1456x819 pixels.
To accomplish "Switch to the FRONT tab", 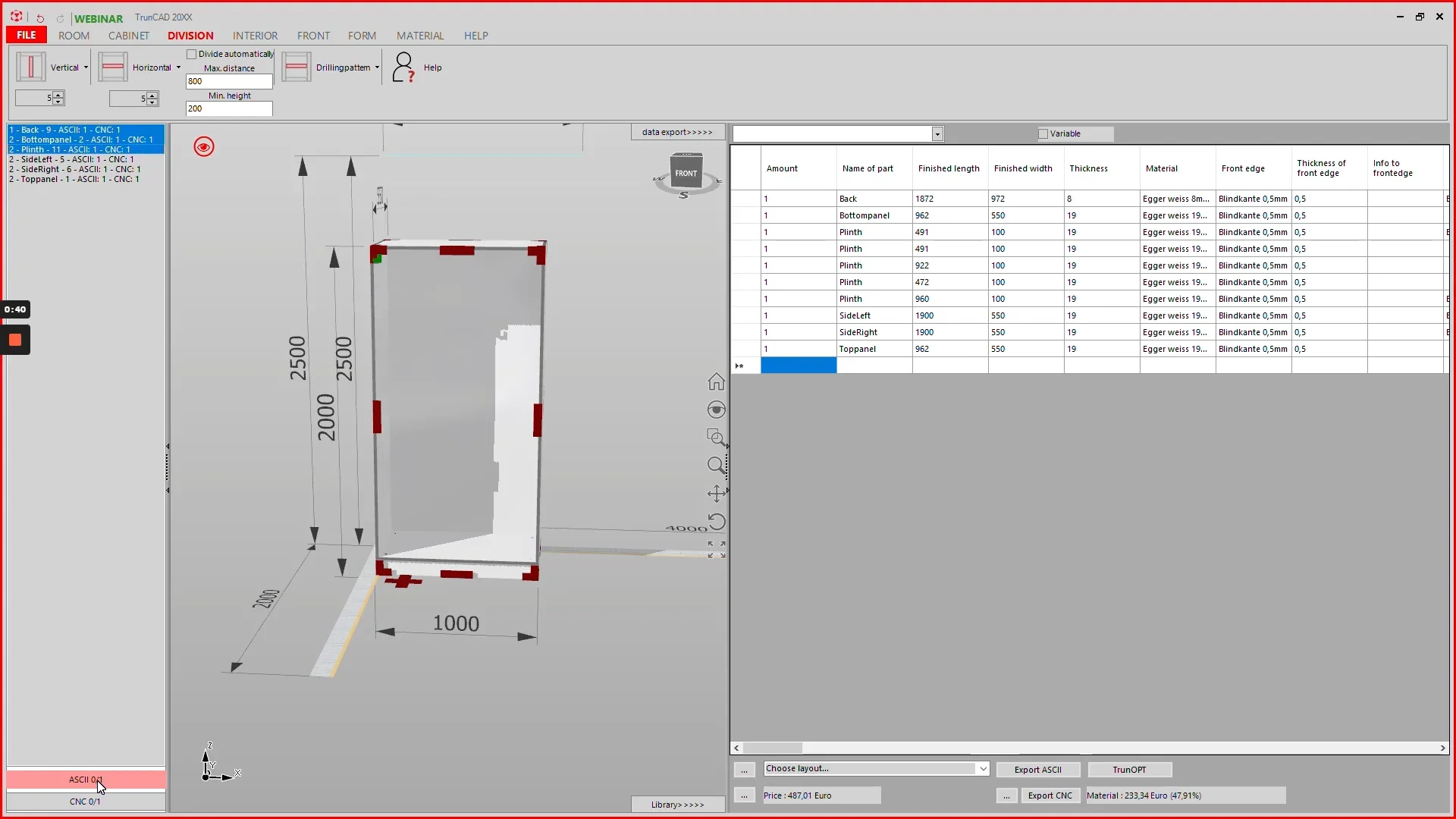I will tap(313, 36).
